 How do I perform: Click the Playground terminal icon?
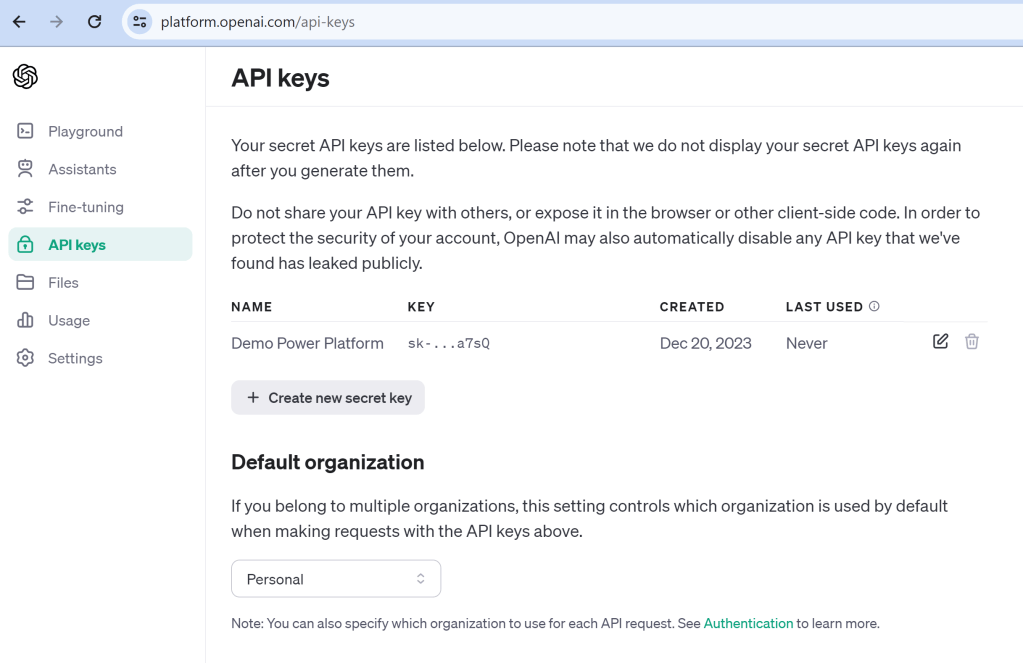[26, 131]
